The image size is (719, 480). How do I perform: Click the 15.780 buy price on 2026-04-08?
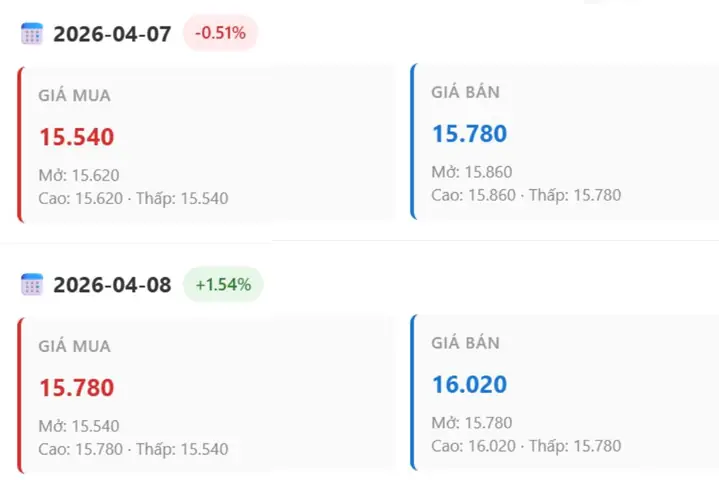point(77,388)
